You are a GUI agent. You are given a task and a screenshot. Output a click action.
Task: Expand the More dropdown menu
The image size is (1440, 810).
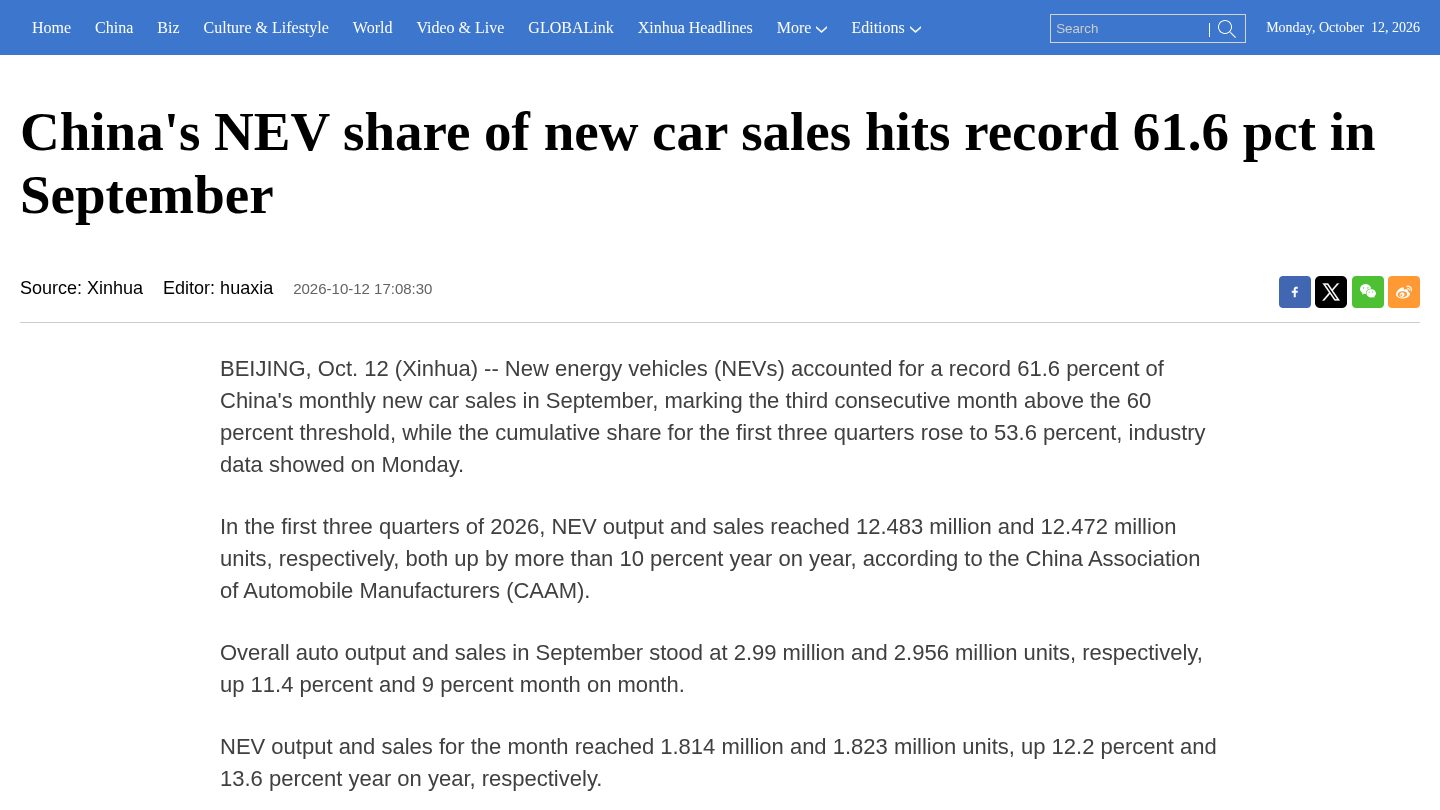(x=802, y=28)
